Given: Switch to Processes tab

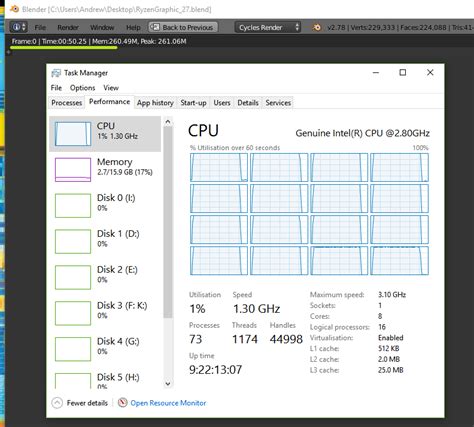Looking at the screenshot, I should pos(67,103).
